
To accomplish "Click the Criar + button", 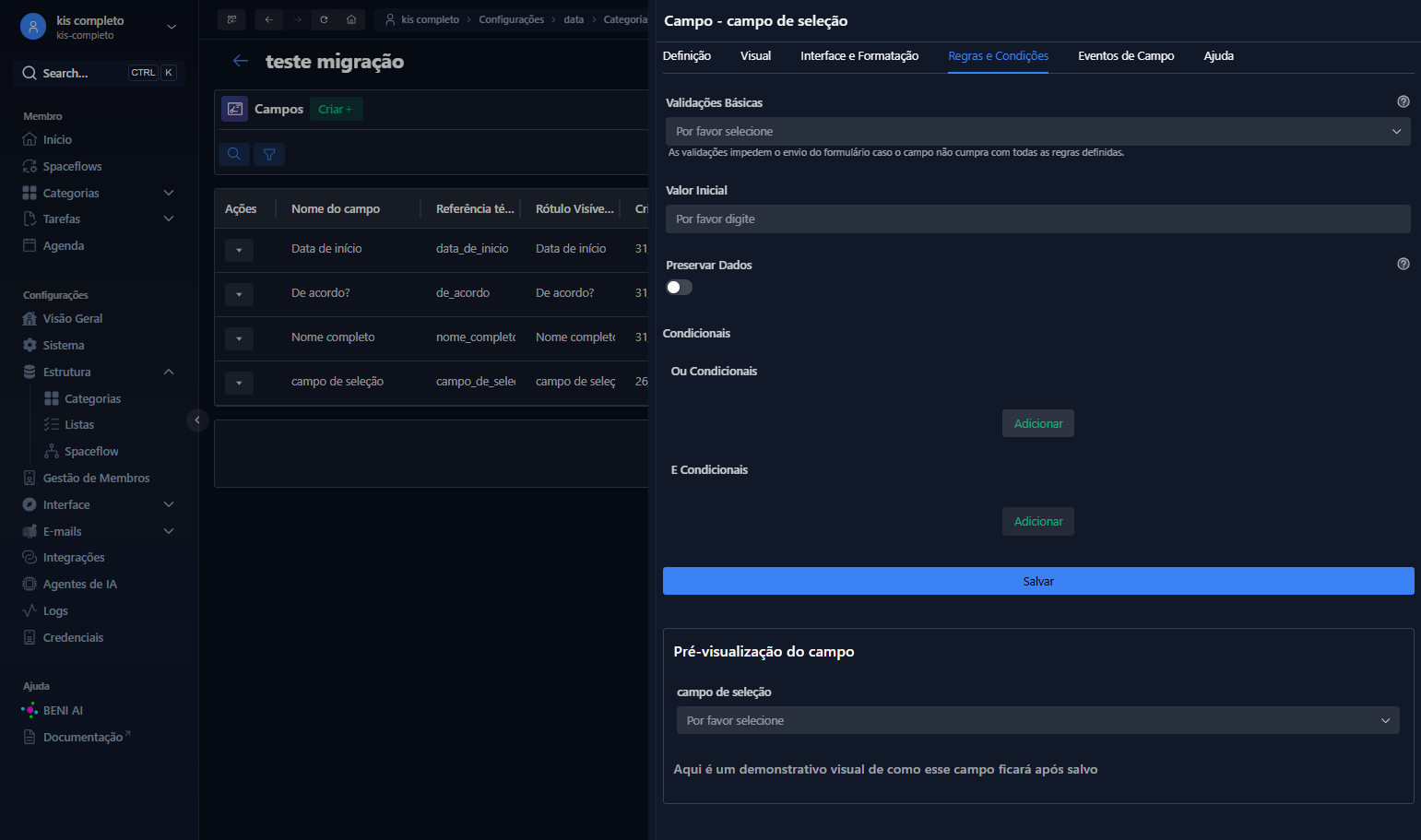I will click(x=336, y=109).
